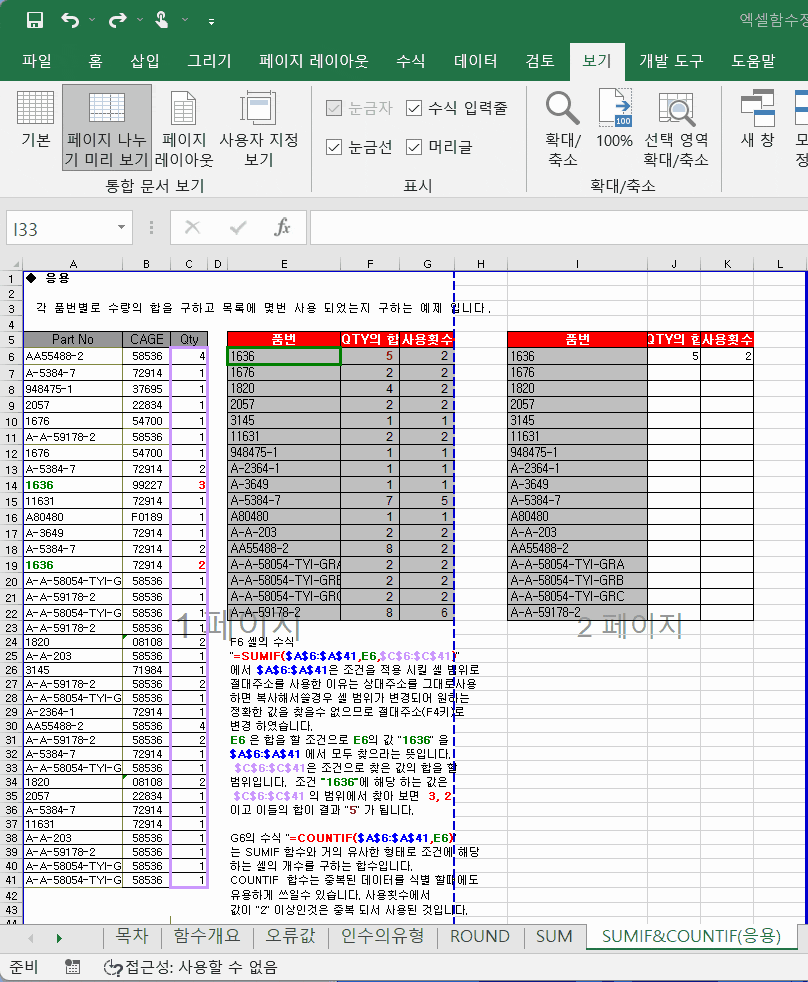Open the SUM sheet tab

(554, 936)
